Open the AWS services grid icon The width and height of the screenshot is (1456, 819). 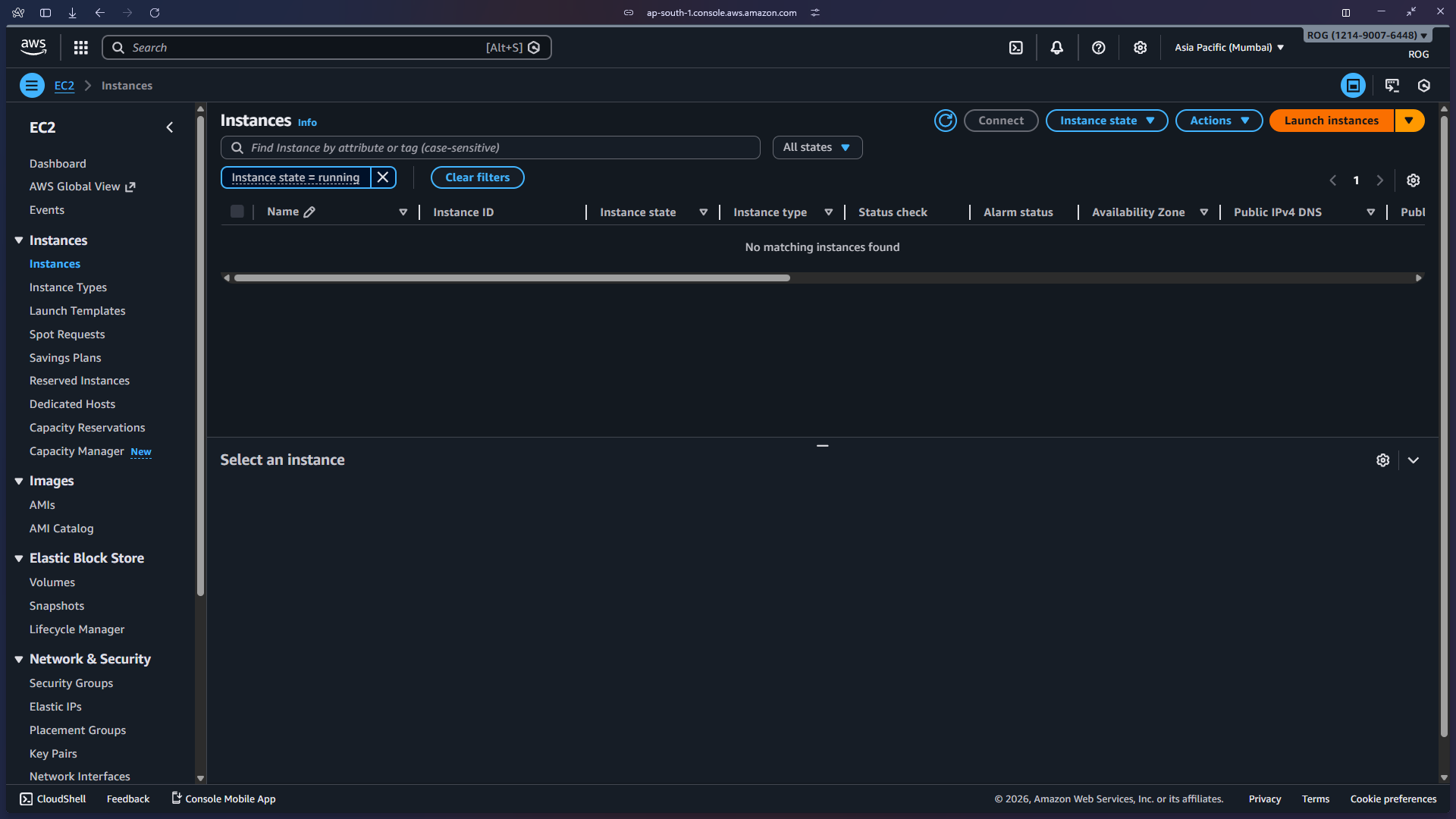(80, 47)
